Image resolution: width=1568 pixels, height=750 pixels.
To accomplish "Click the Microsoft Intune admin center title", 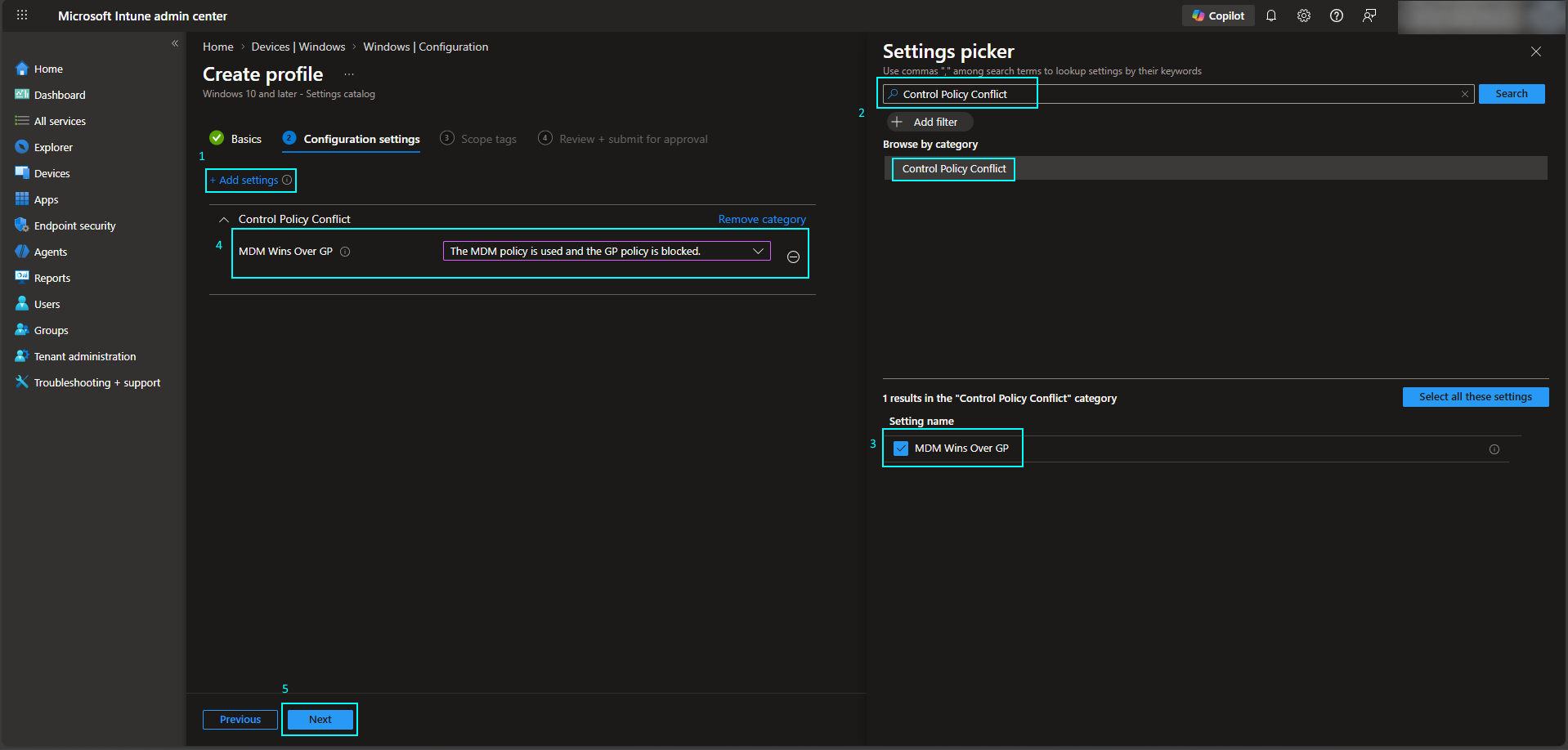I will click(142, 16).
